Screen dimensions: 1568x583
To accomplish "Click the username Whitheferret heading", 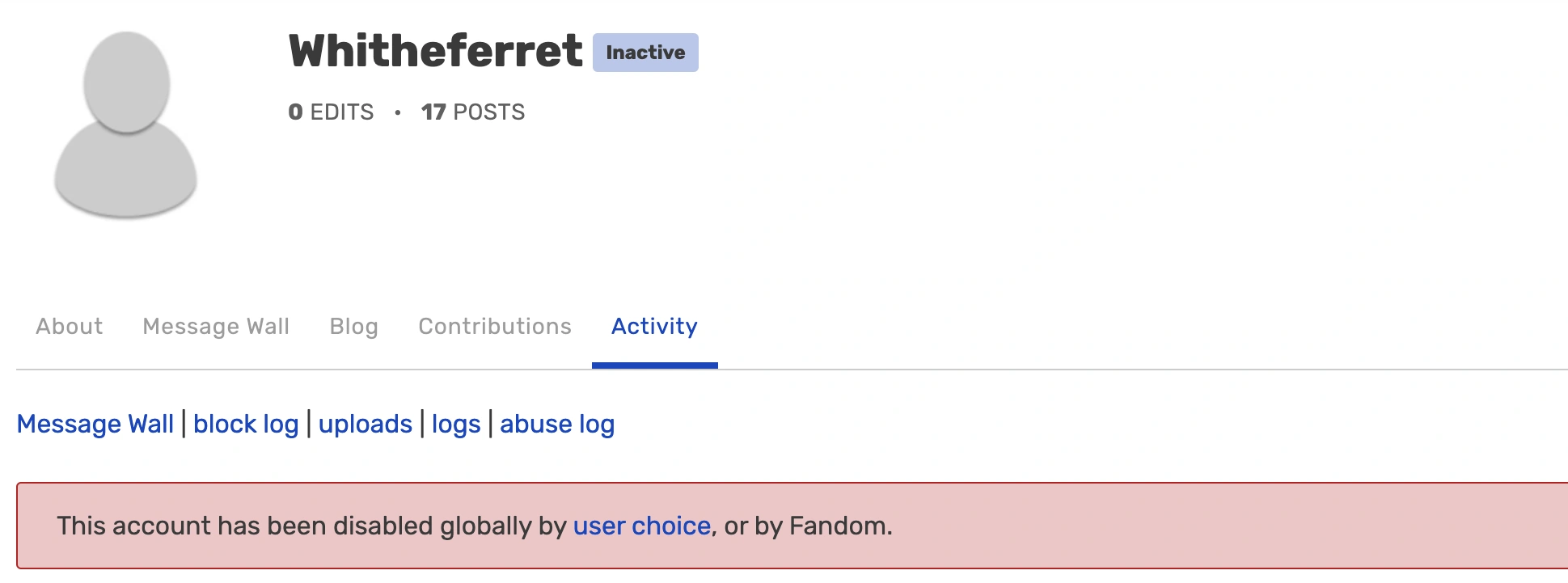I will (436, 53).
